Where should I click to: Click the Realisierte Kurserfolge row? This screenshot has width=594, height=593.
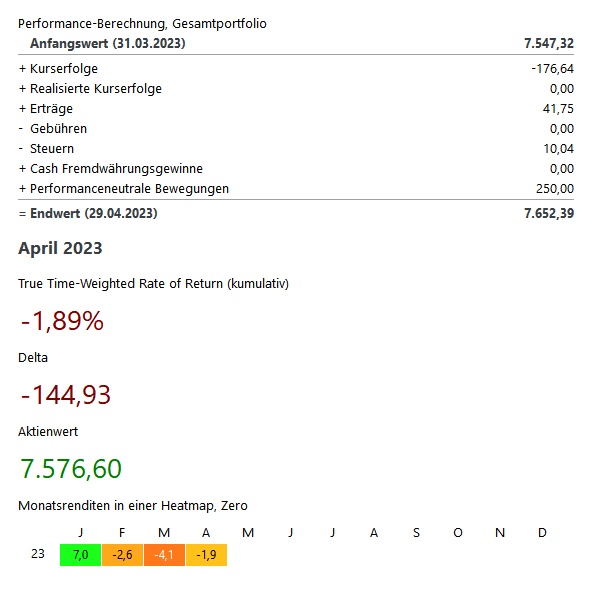[296, 89]
